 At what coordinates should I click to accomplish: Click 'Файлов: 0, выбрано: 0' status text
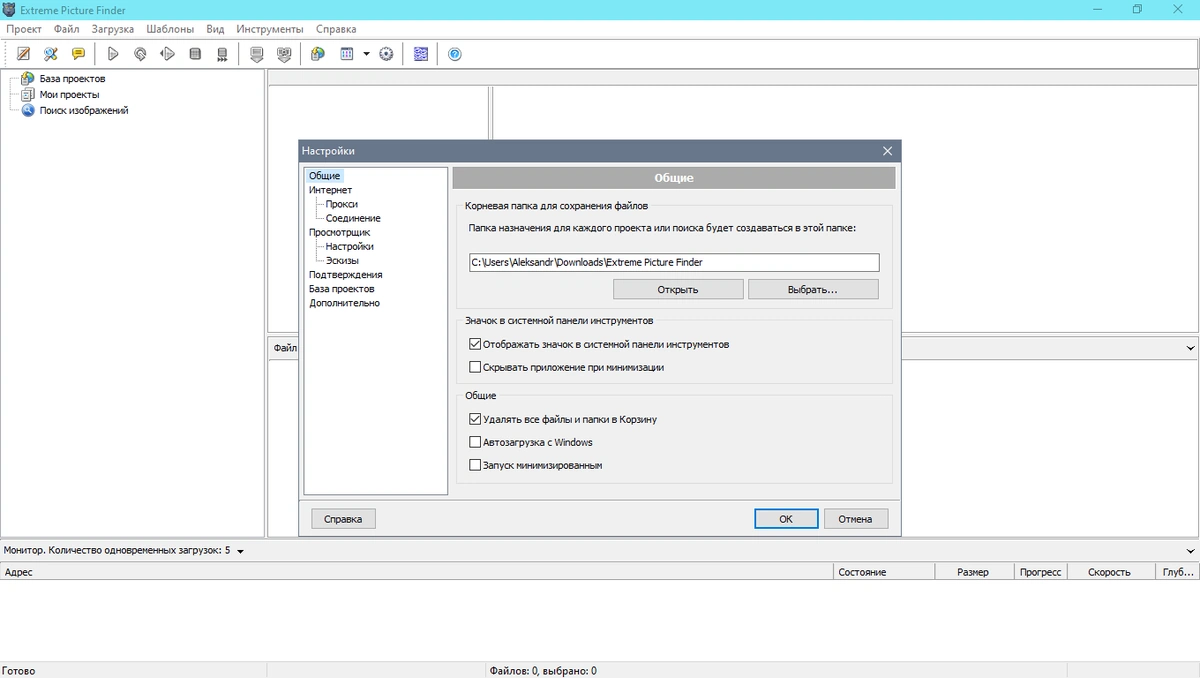544,671
